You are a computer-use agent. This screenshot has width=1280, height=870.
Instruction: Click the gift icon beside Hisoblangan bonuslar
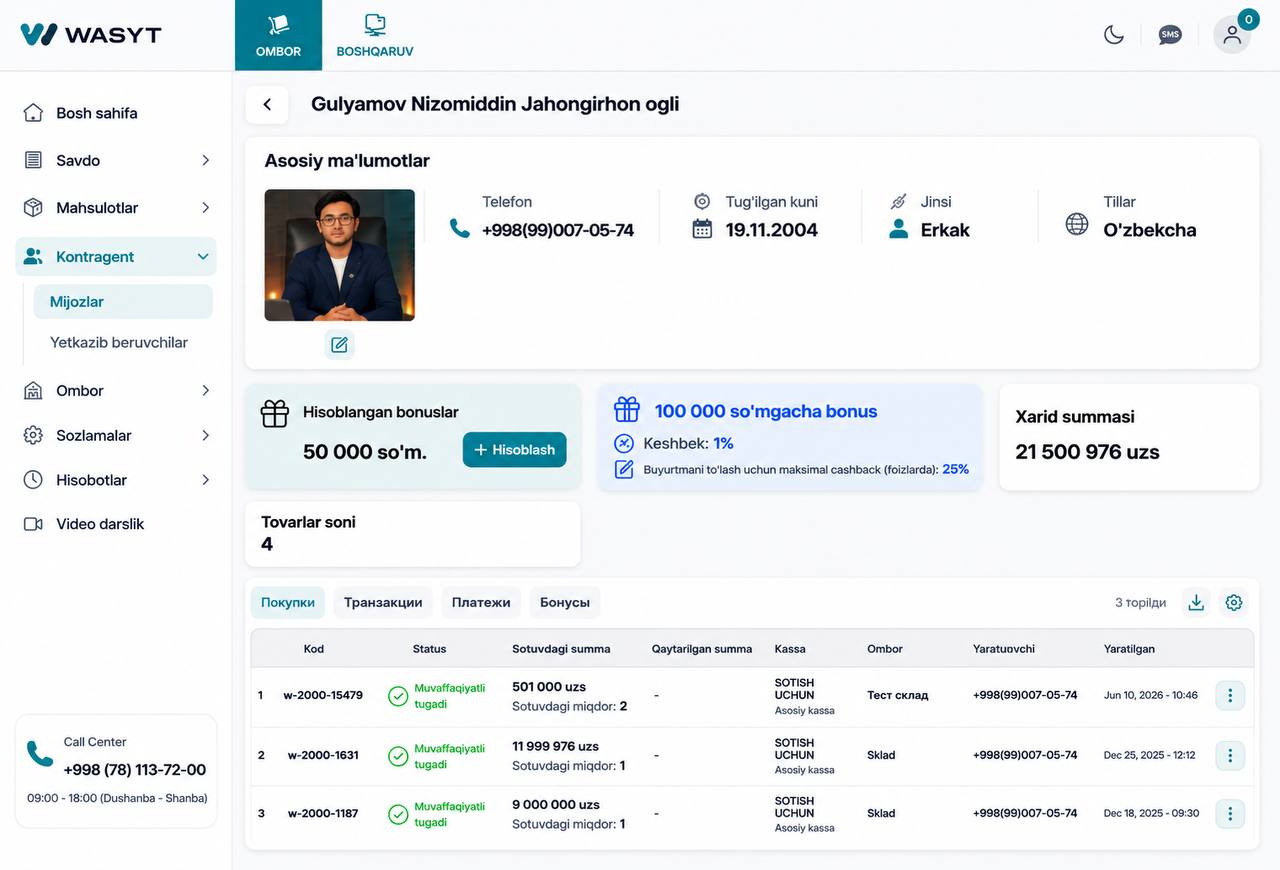coord(274,414)
